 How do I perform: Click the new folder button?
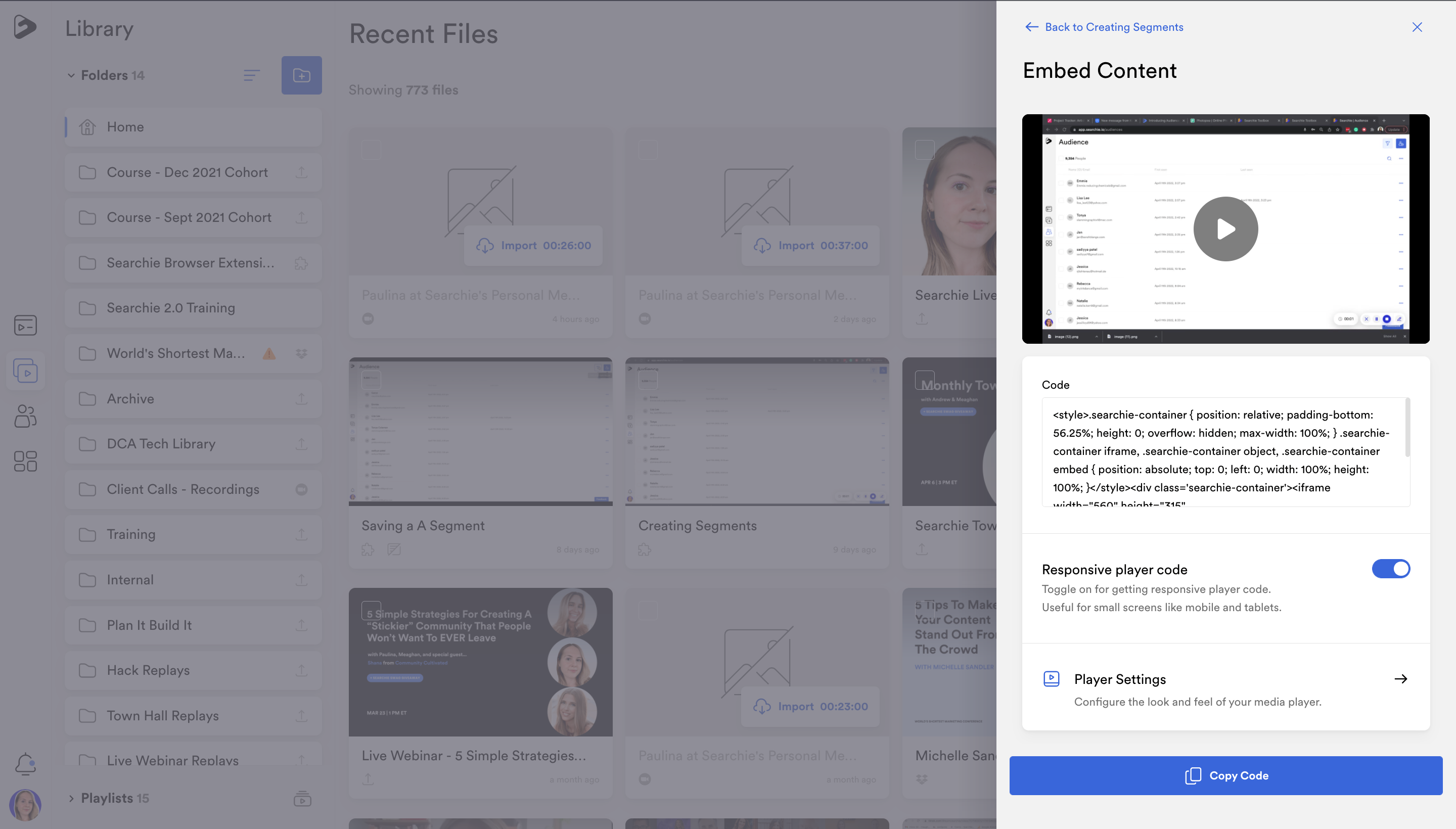pos(301,75)
